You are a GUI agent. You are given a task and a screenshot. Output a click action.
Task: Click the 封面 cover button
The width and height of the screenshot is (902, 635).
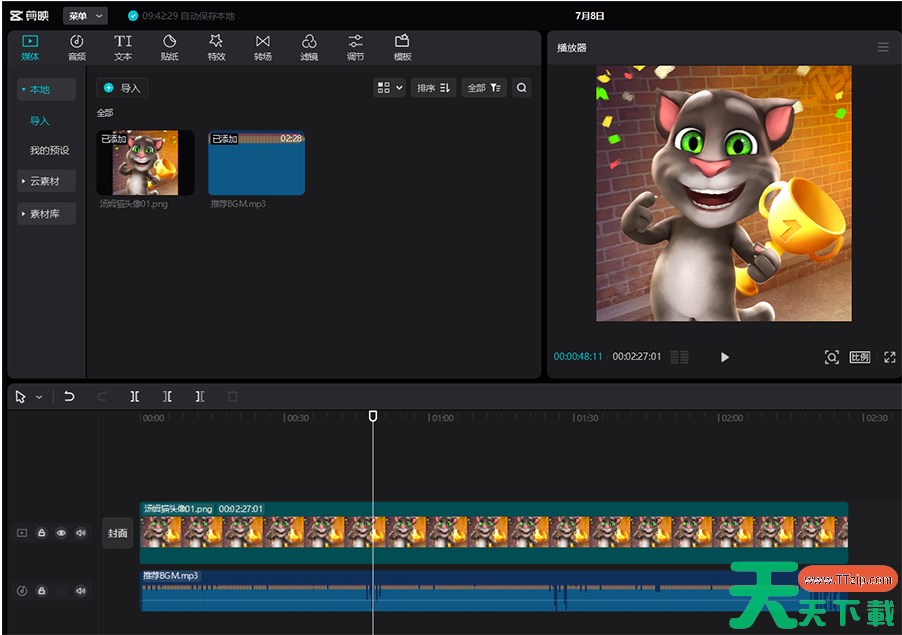(x=117, y=533)
